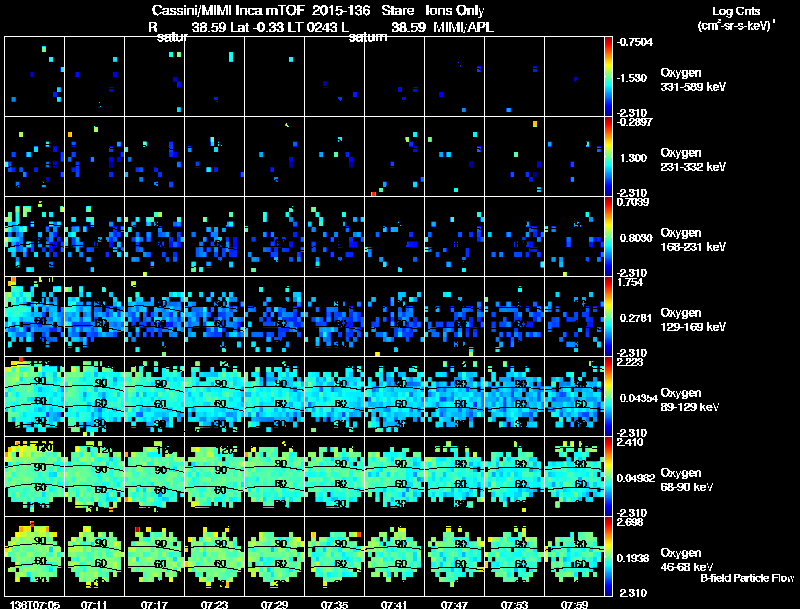This screenshot has height=609, width=800.
Task: Select the color scale for Oxygen 129-169 keV
Action: [x=609, y=317]
